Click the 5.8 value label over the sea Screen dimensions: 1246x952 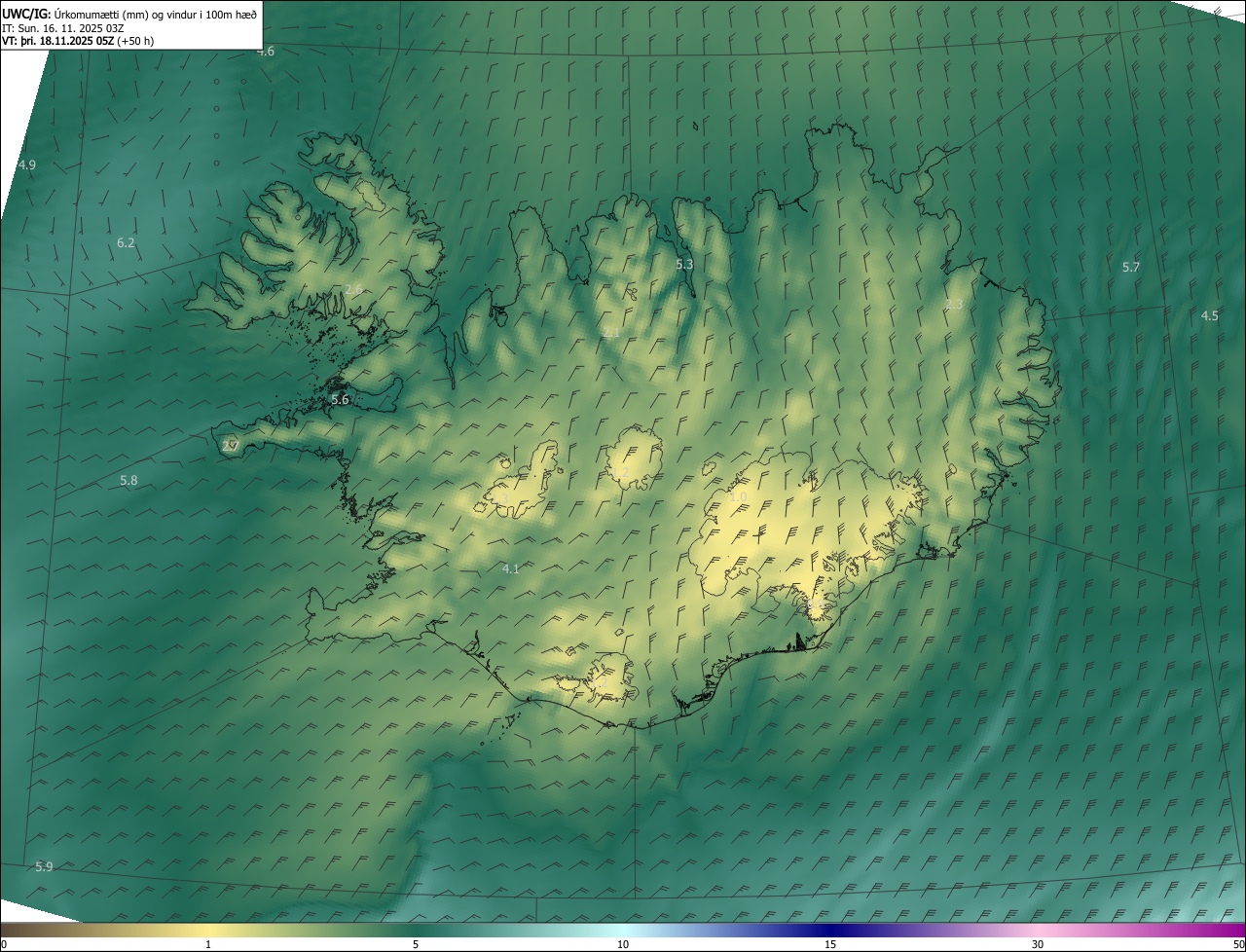click(128, 480)
